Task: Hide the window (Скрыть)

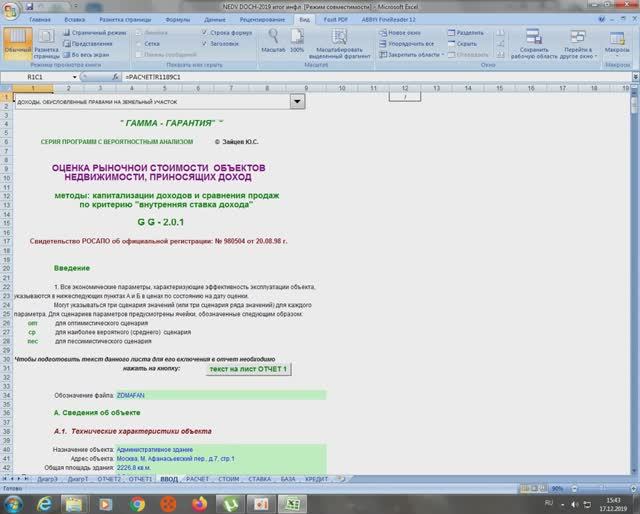Action: tap(462, 43)
